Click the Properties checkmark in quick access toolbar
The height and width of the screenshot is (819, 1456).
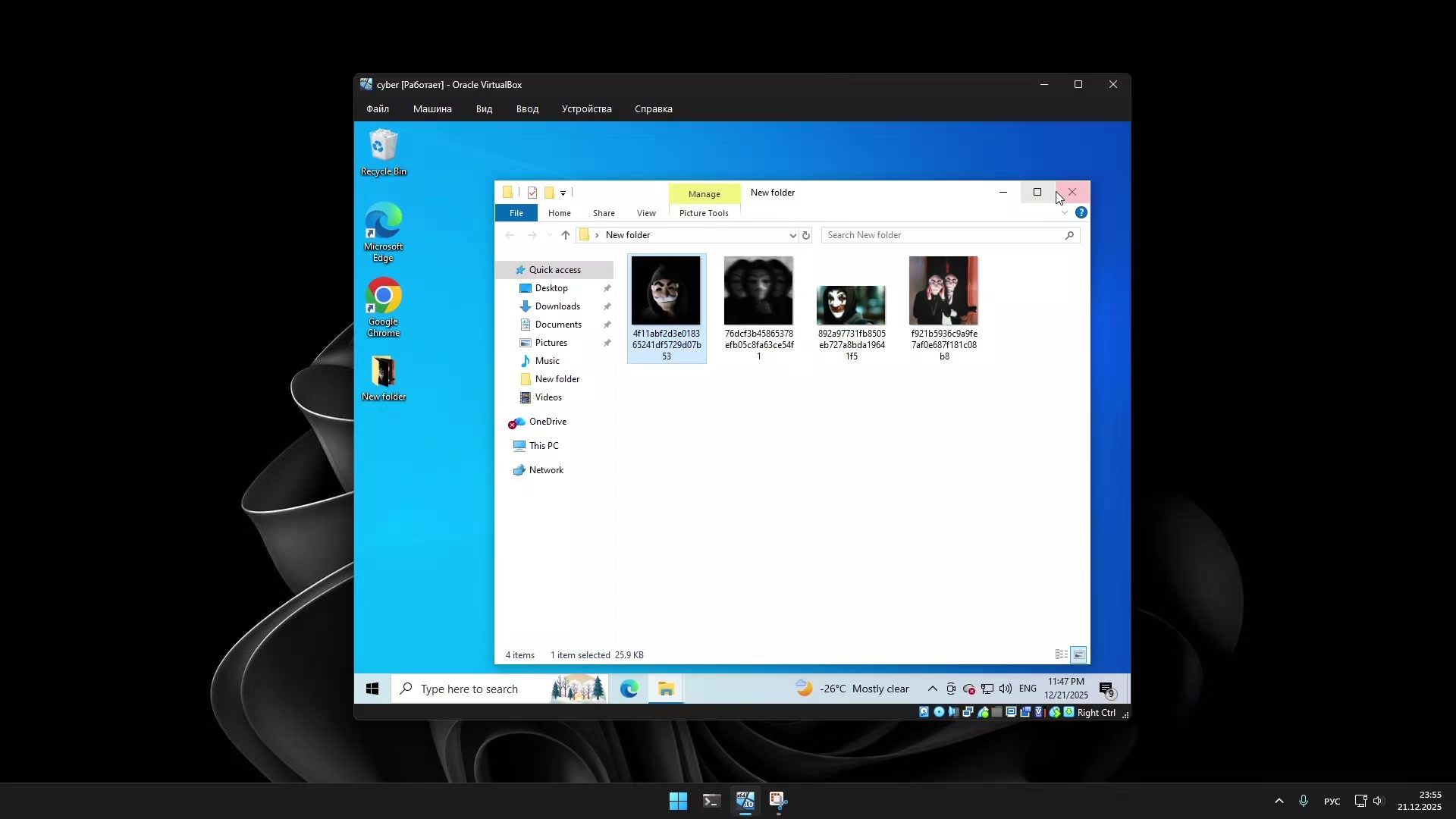click(x=532, y=193)
